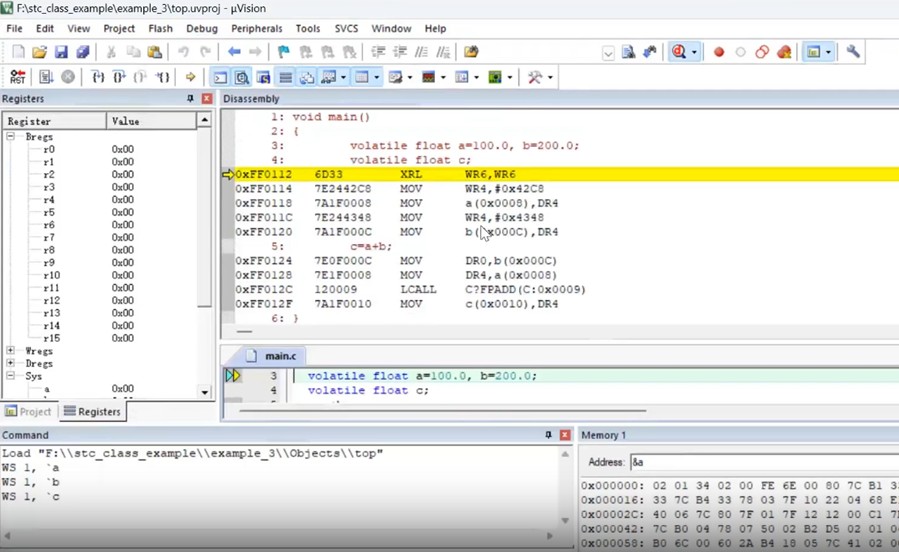Select the main.c editor tab
Image resolution: width=899 pixels, height=552 pixels.
[279, 356]
